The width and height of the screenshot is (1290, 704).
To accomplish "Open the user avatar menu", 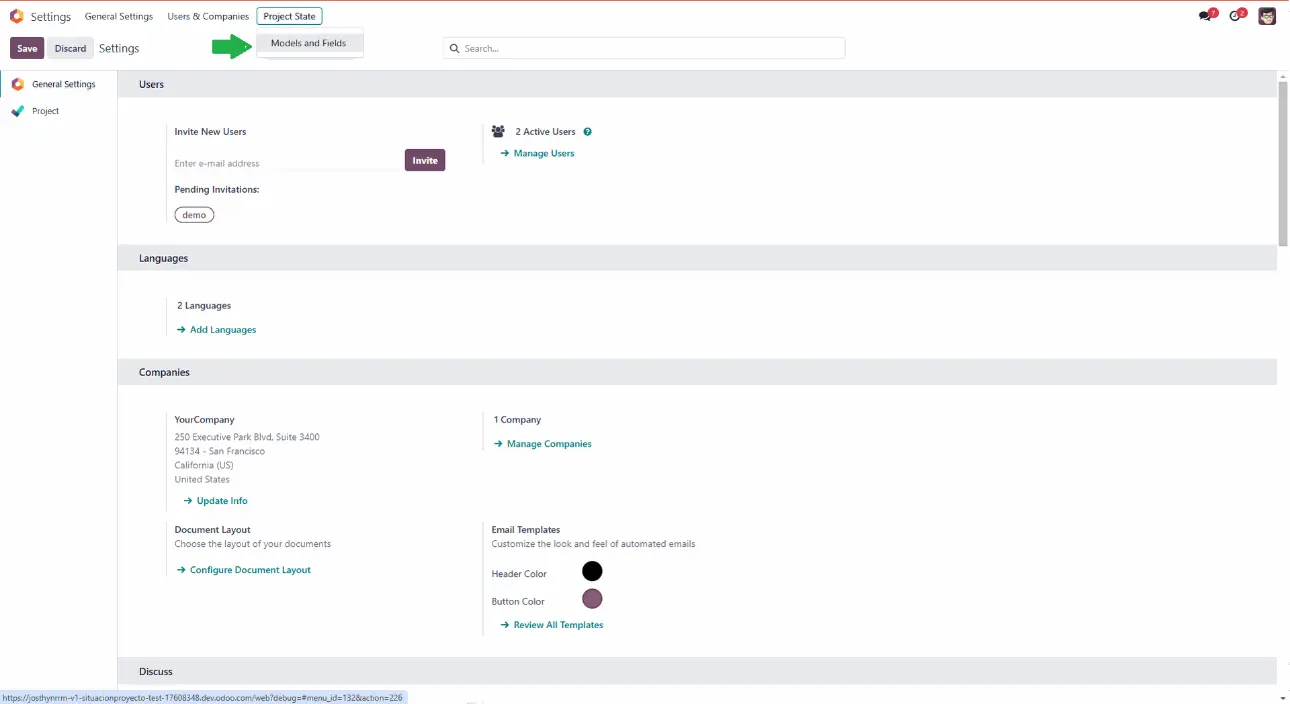I will (1267, 16).
